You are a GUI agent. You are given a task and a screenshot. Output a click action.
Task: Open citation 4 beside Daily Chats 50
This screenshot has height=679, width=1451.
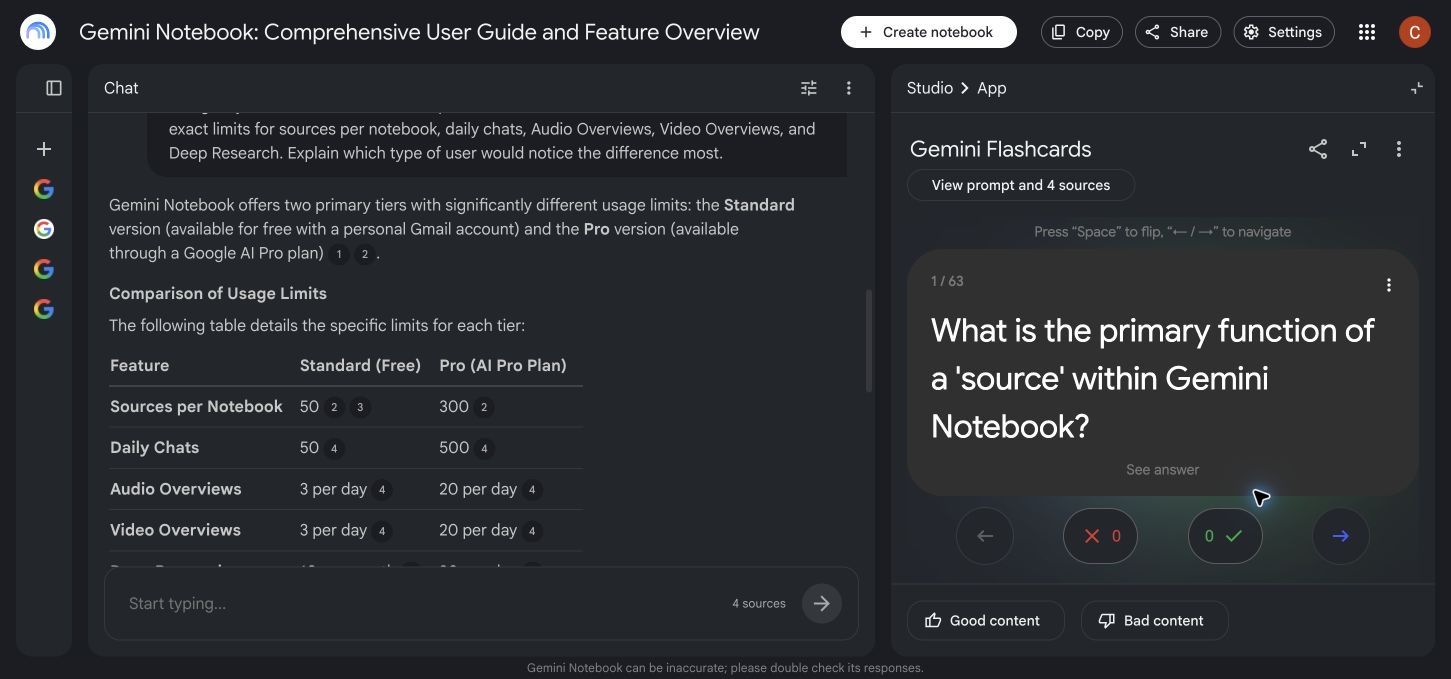334,448
